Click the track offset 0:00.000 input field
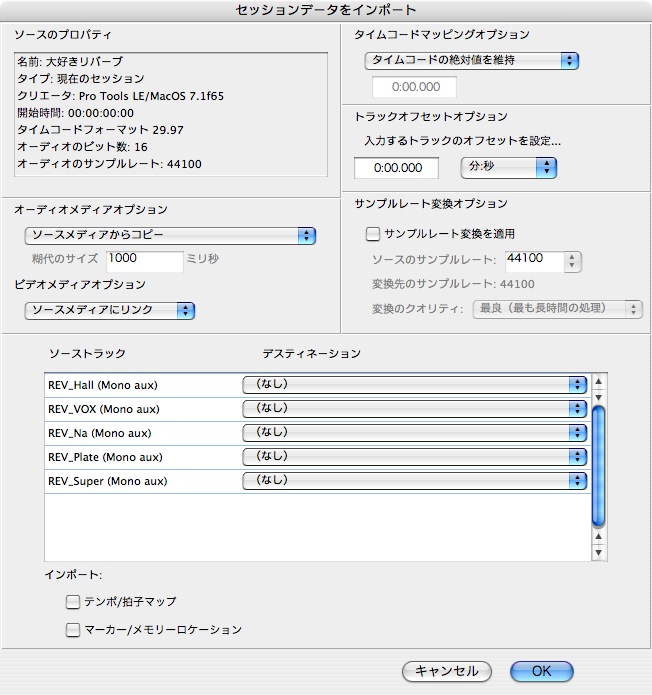This screenshot has width=652, height=695. point(397,168)
